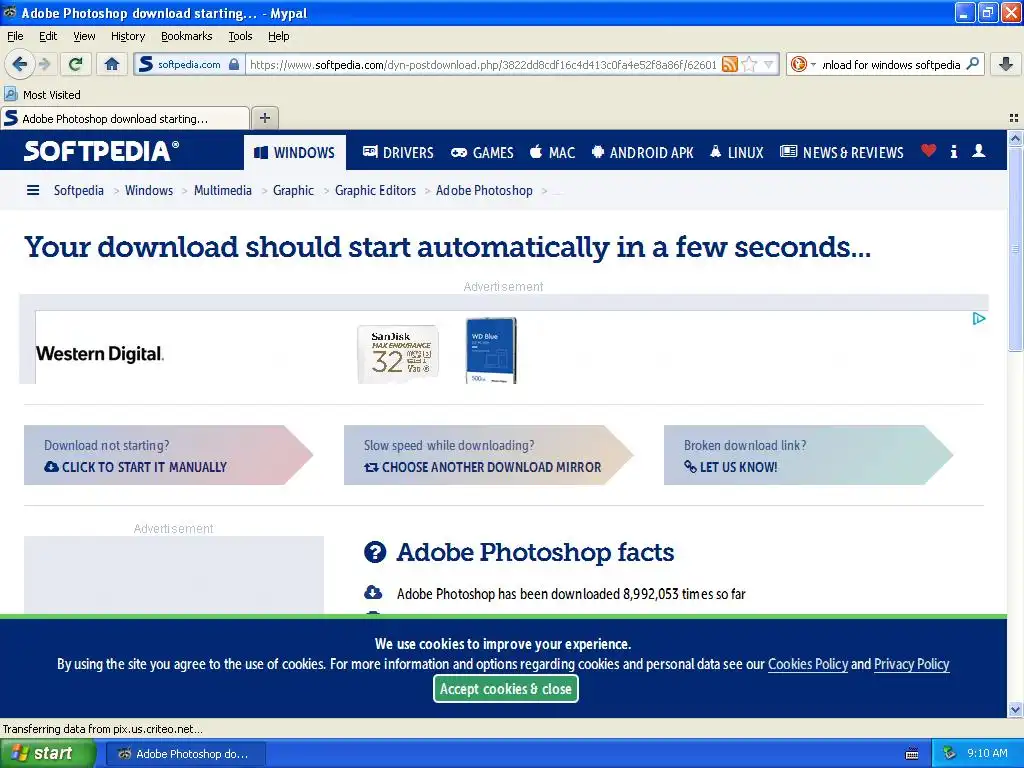Click the scrollbar down arrow
The height and width of the screenshot is (768, 1024).
click(x=1015, y=709)
